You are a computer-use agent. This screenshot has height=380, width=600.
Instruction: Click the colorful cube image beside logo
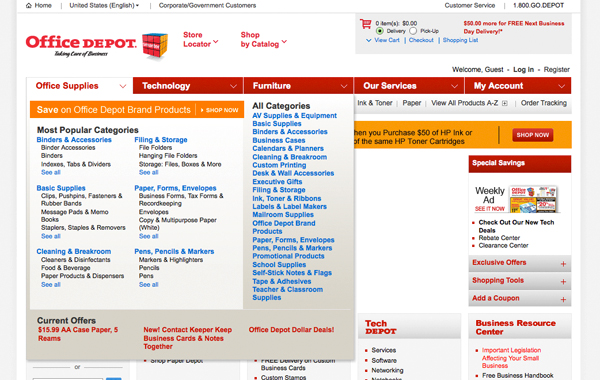click(x=155, y=46)
